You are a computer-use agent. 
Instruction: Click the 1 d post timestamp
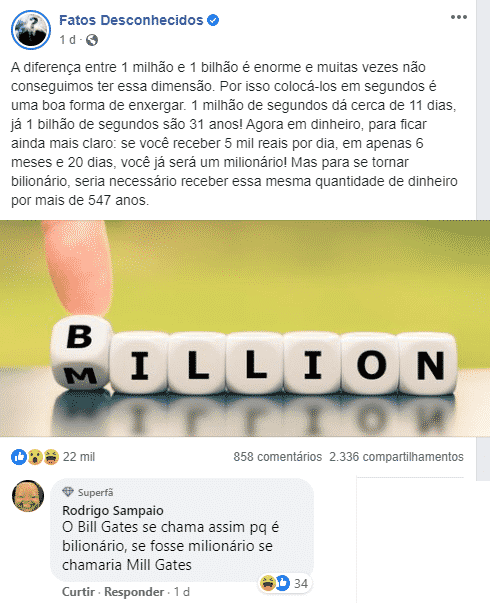pyautogui.click(x=67, y=40)
